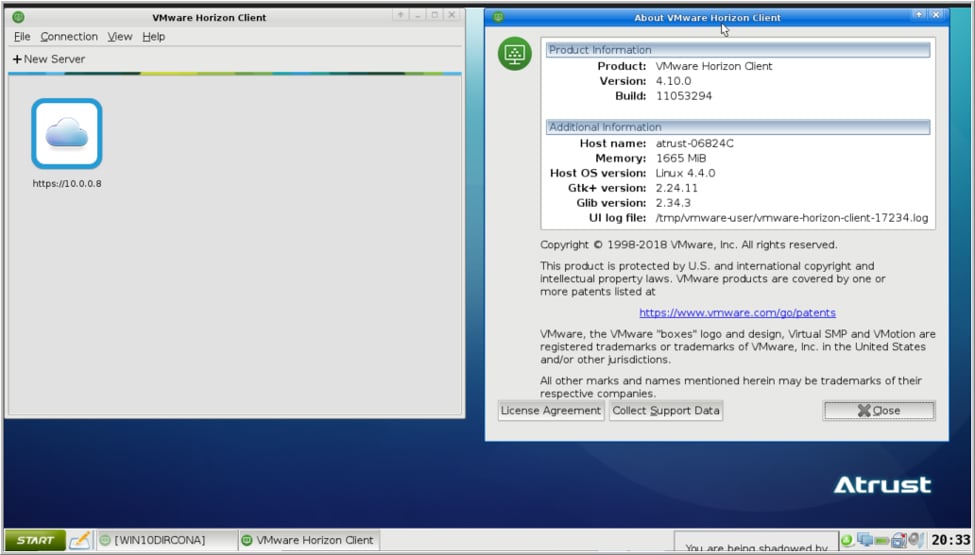This screenshot has width=975, height=555.
Task: Click the Product Information section header
Action: [x=737, y=50]
